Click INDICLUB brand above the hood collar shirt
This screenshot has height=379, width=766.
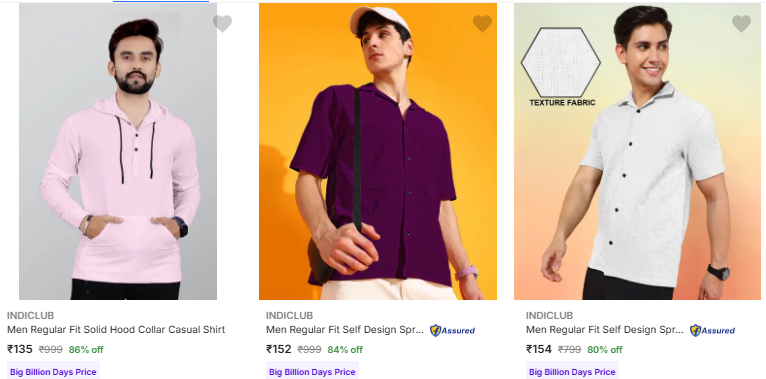(30, 316)
